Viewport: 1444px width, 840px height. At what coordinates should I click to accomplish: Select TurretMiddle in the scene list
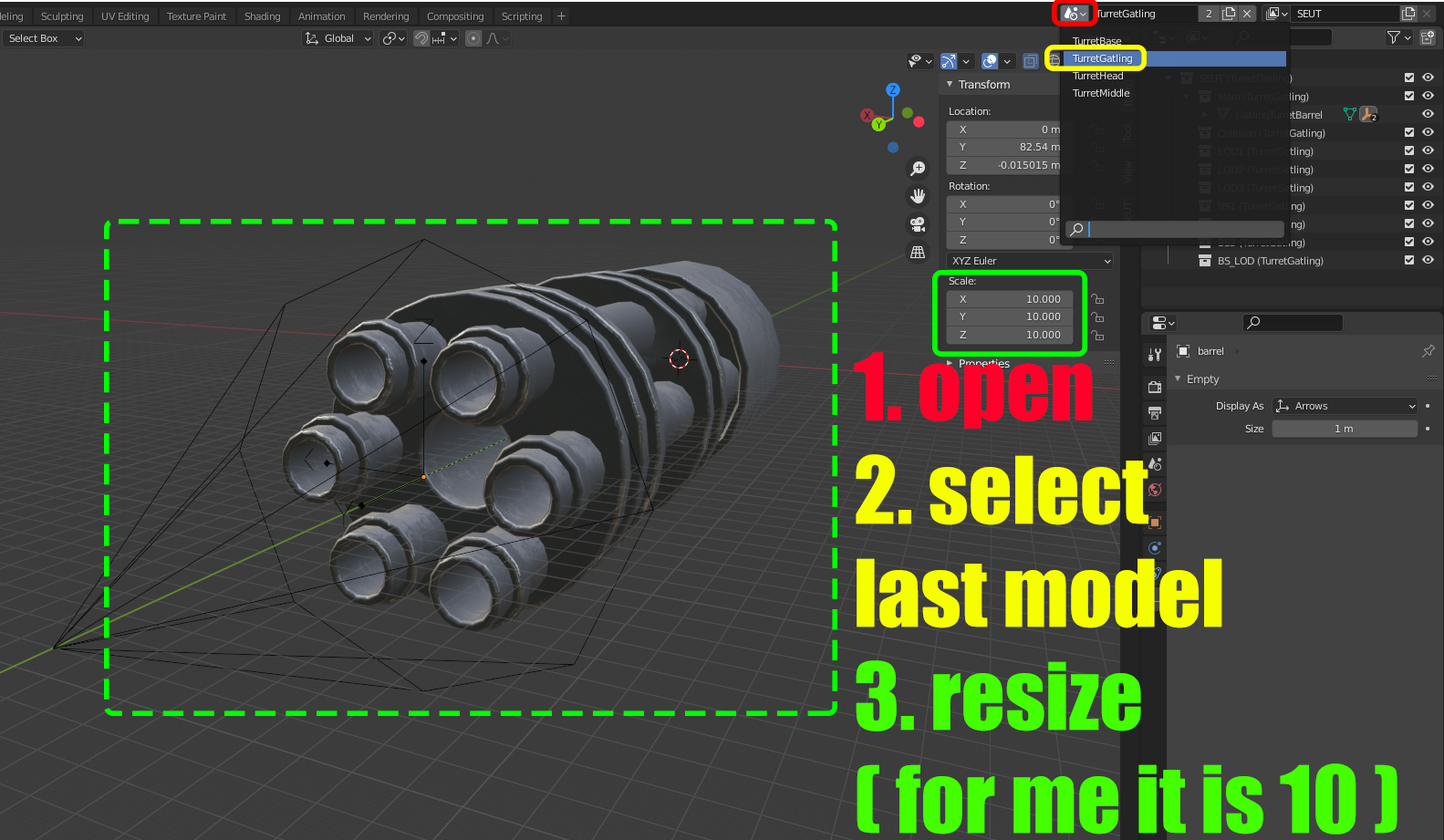[1175, 93]
